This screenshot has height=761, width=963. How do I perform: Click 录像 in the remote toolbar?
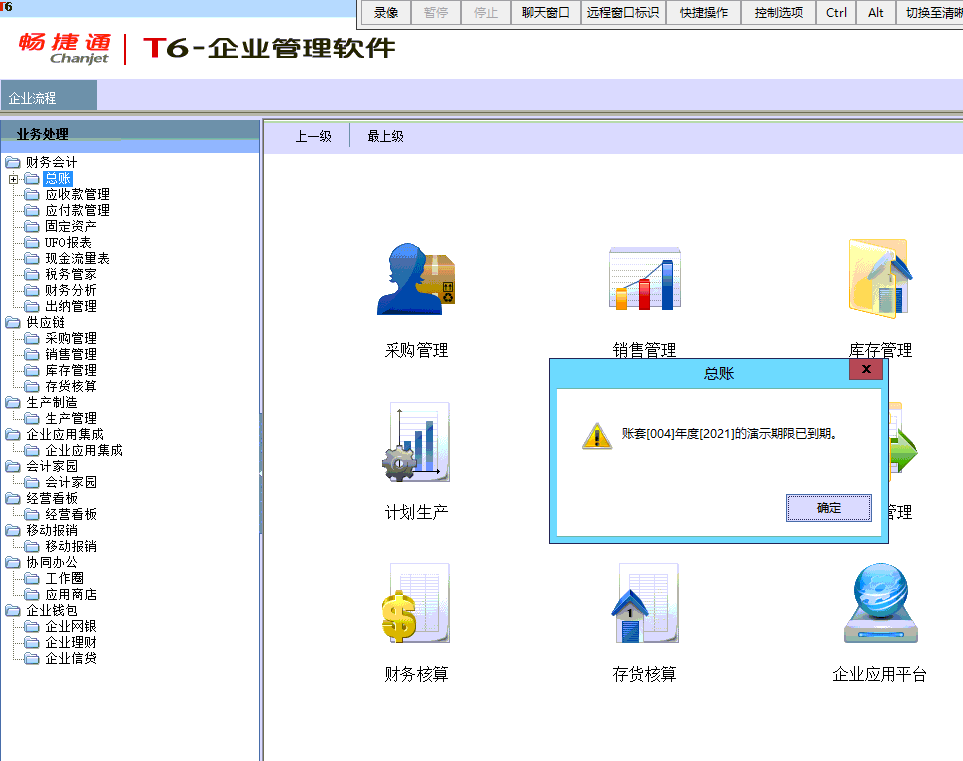tap(386, 13)
